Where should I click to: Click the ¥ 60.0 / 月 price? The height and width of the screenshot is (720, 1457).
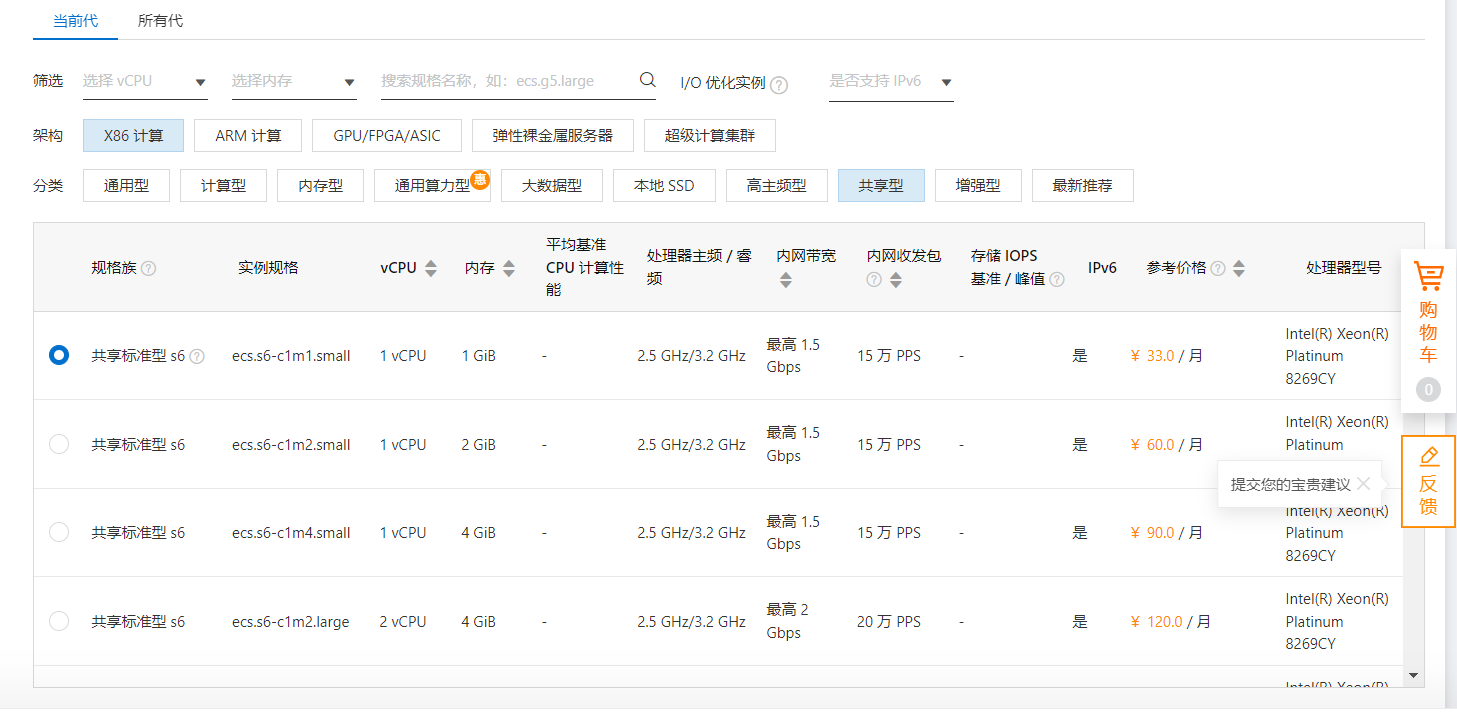click(1166, 444)
